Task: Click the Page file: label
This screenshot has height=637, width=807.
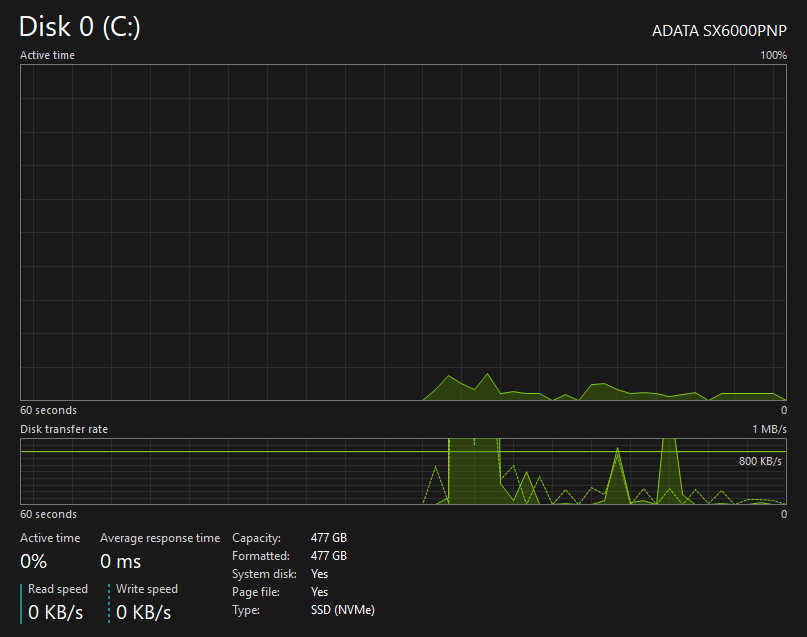Action: (256, 592)
